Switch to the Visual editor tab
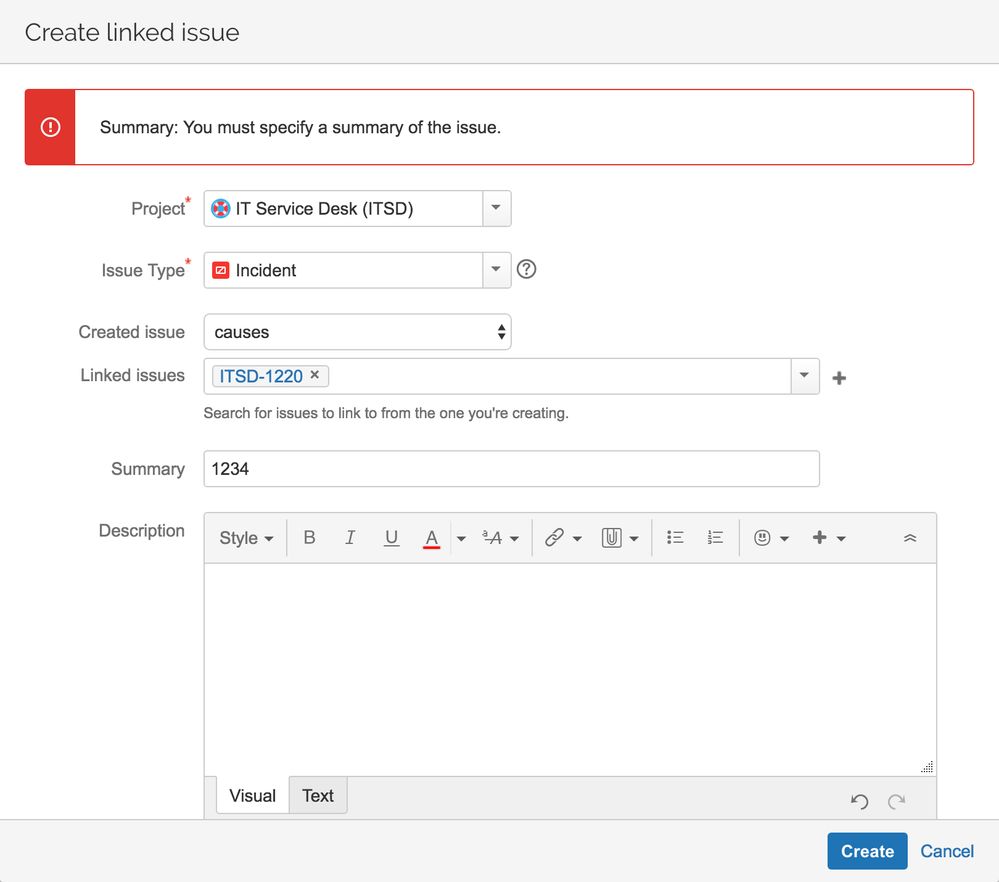999x882 pixels. coord(252,795)
